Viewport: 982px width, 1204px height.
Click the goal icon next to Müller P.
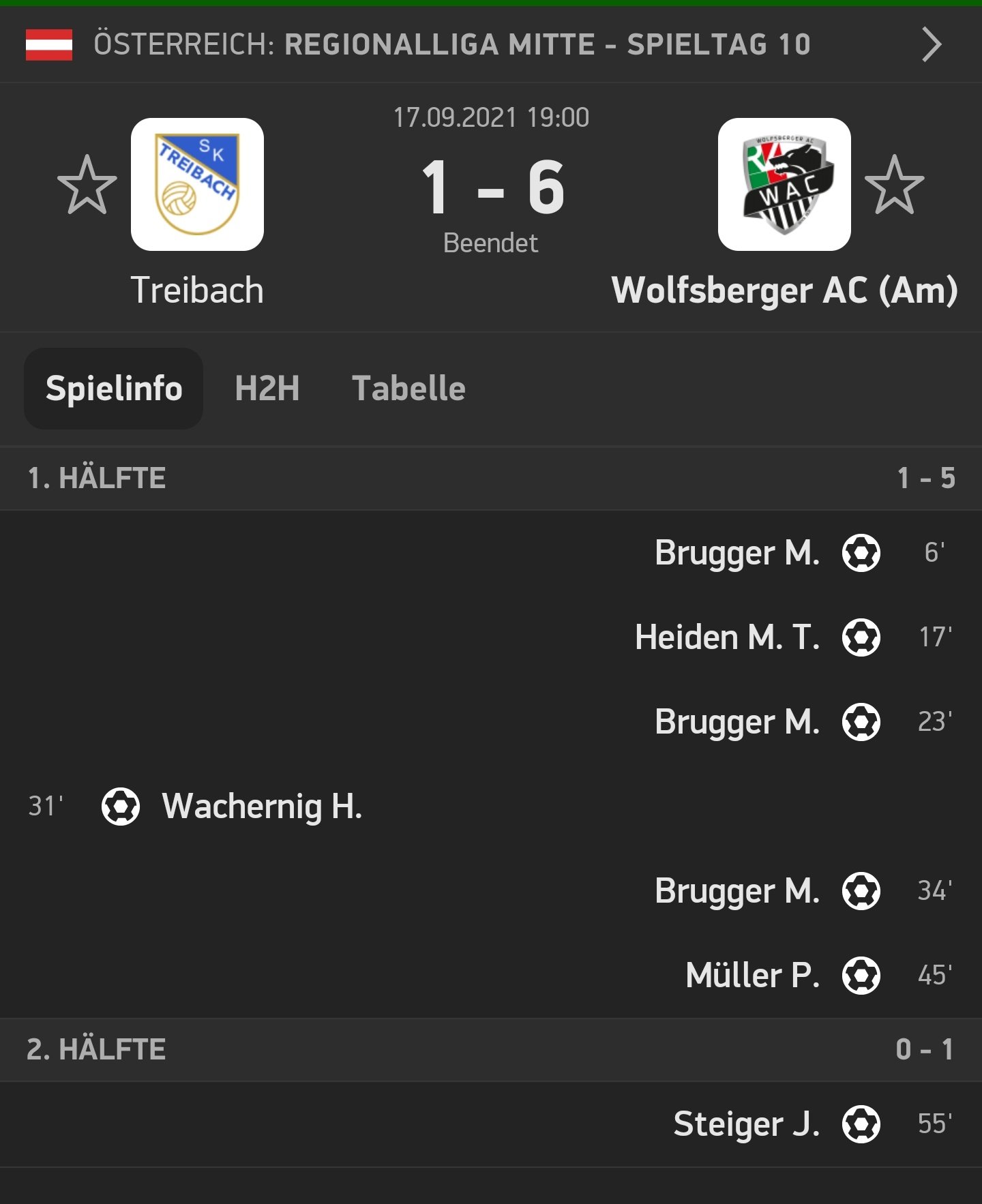click(861, 975)
